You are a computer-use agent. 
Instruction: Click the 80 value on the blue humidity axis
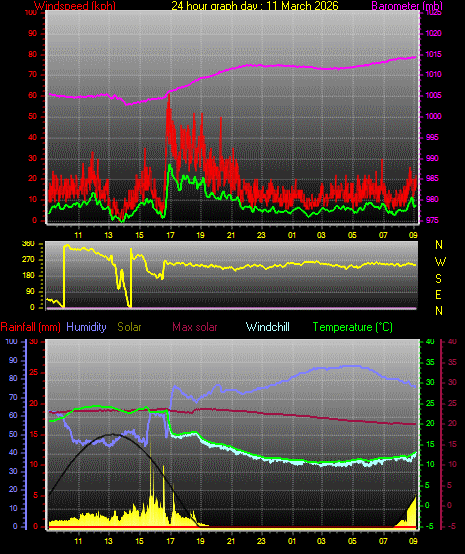click(x=13, y=378)
